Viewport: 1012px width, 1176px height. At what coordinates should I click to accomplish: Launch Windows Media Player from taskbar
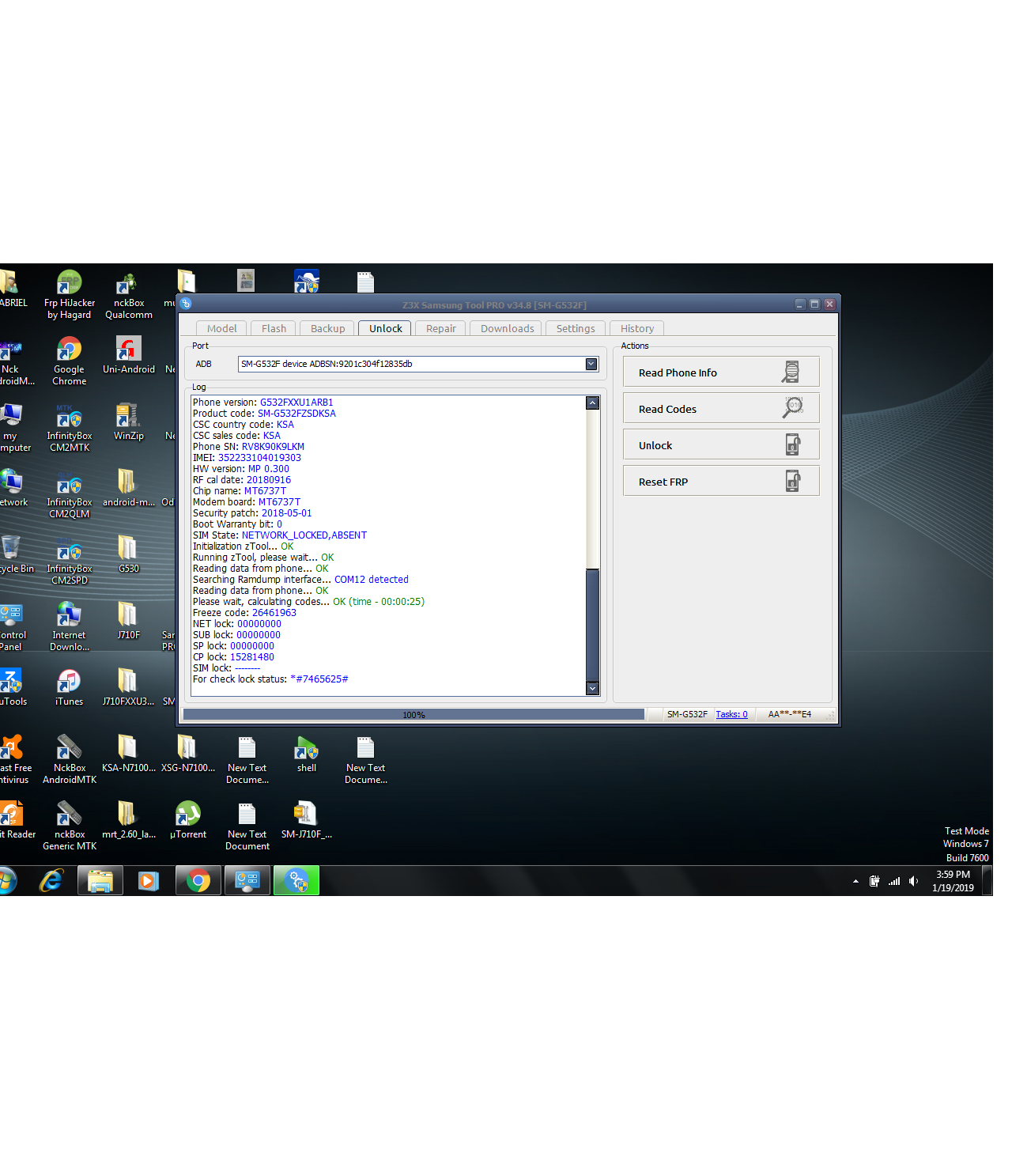(149, 880)
